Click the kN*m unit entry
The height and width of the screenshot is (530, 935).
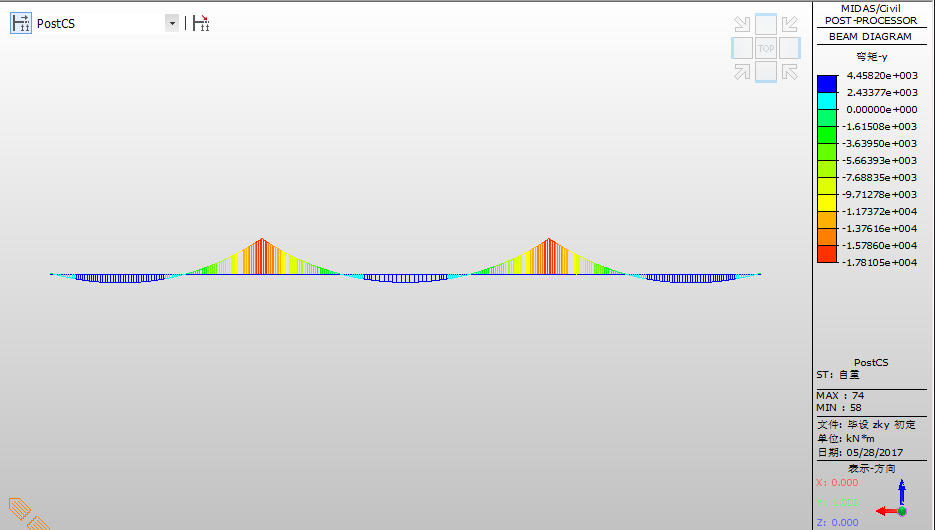pos(846,438)
